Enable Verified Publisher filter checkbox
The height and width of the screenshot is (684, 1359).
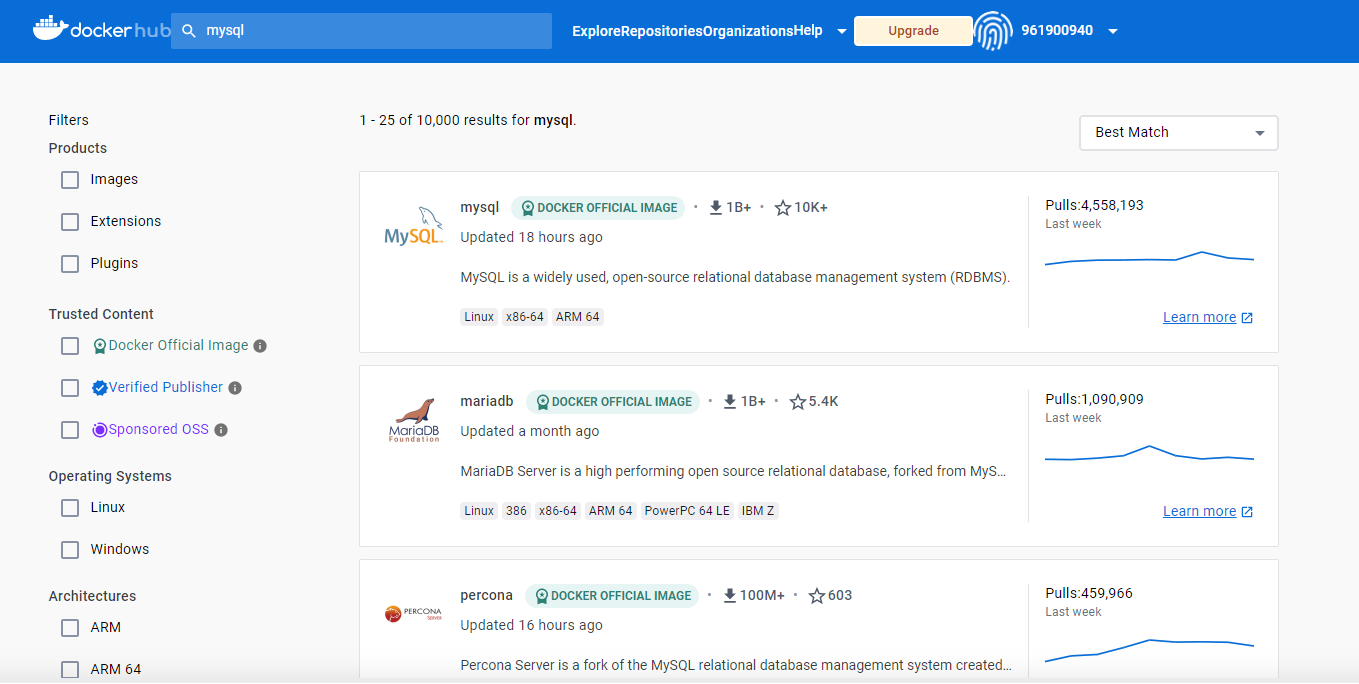tap(70, 388)
